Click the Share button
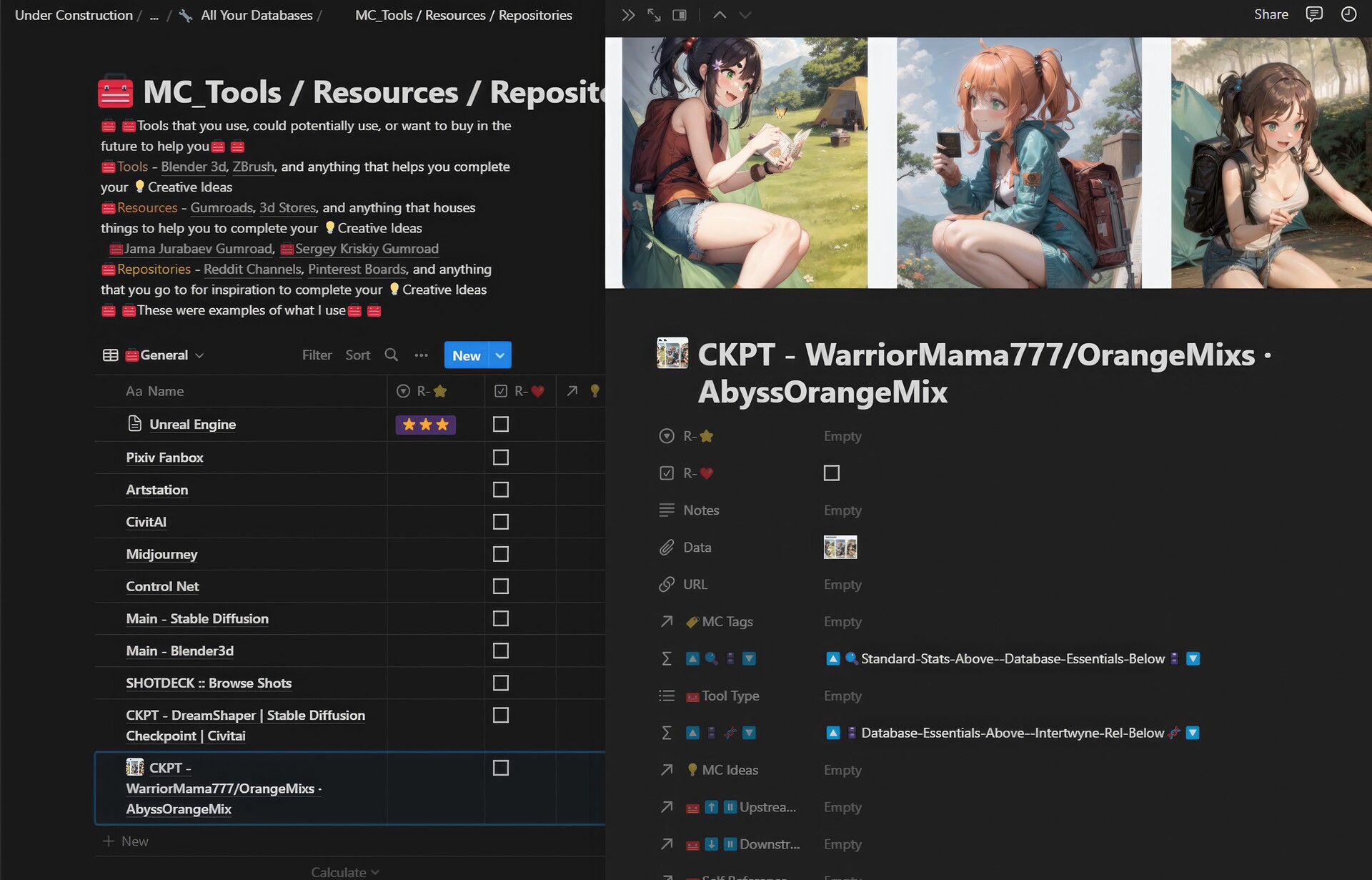The image size is (1372, 880). pyautogui.click(x=1271, y=14)
